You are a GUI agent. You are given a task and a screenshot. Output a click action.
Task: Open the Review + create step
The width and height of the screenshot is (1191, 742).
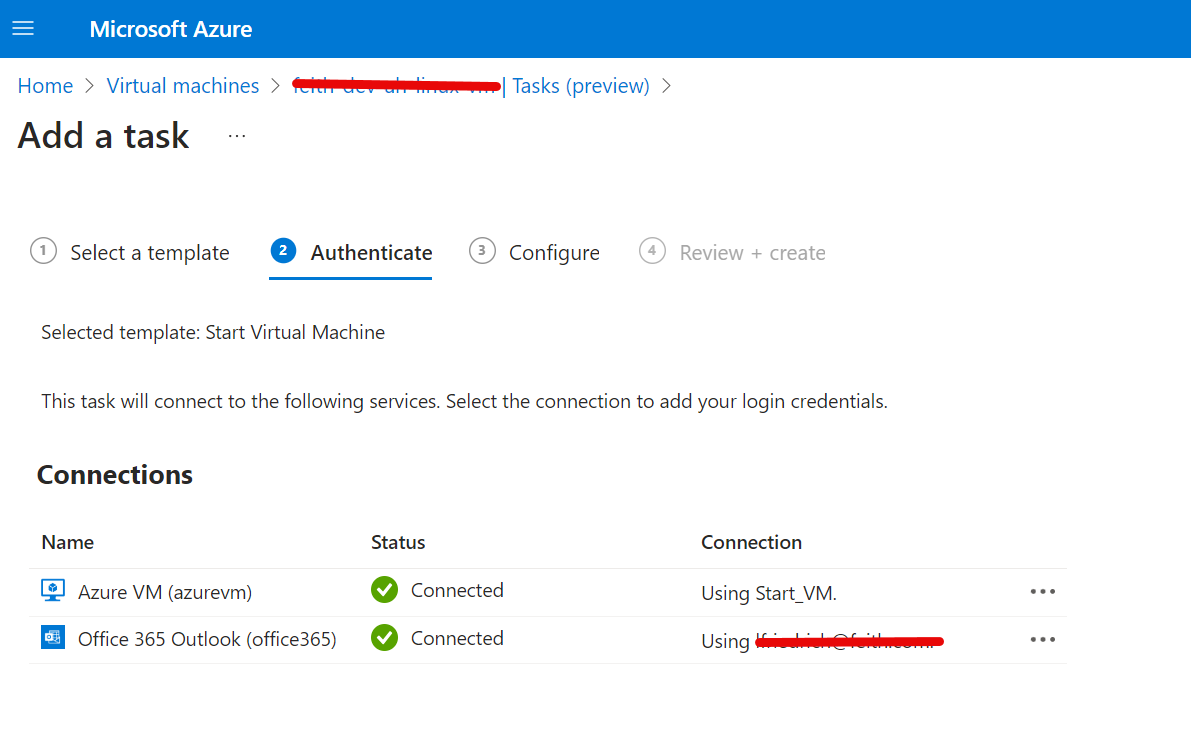tap(732, 252)
